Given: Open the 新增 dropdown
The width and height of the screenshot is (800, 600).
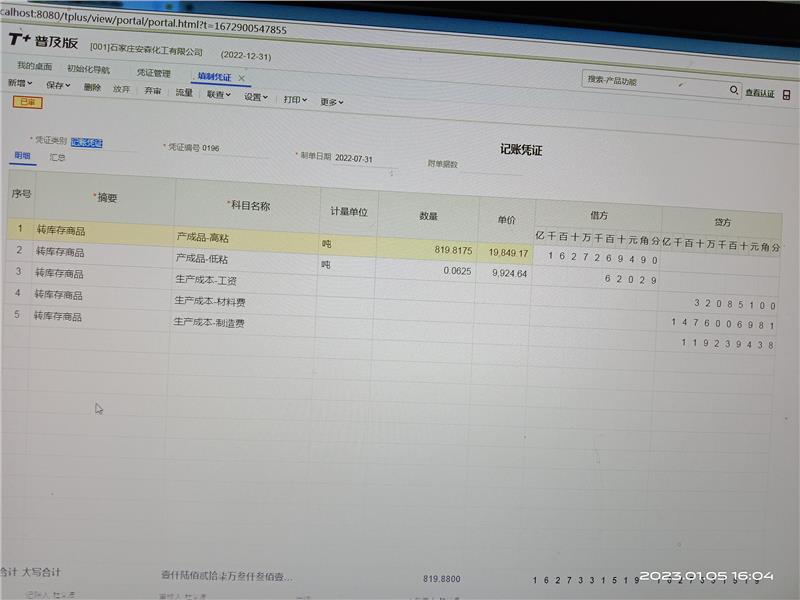Looking at the screenshot, I should 19,84.
